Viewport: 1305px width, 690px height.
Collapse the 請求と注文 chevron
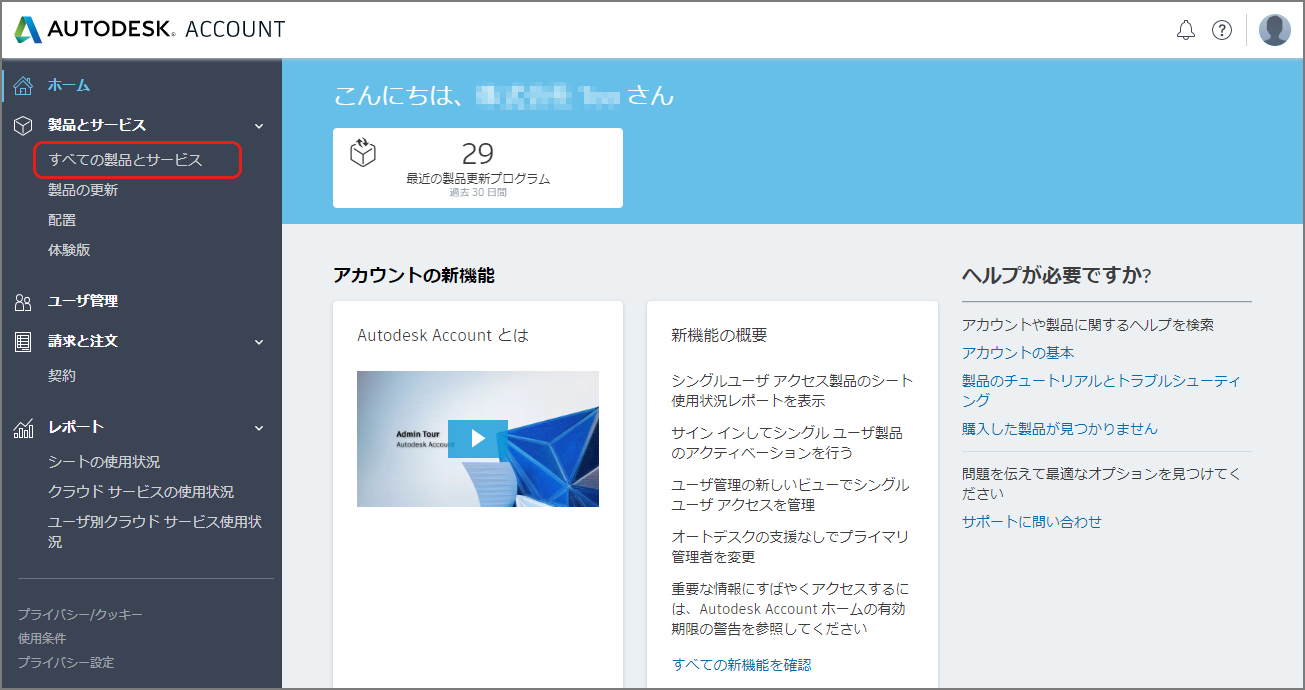[x=259, y=342]
